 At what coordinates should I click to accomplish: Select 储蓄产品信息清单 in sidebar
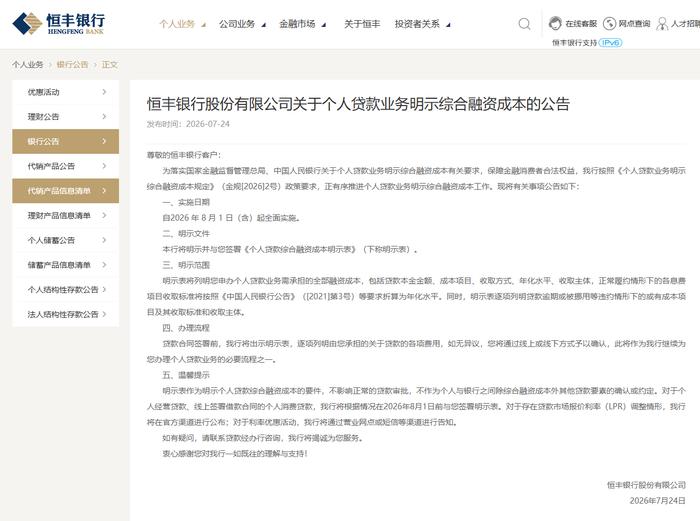[66, 265]
